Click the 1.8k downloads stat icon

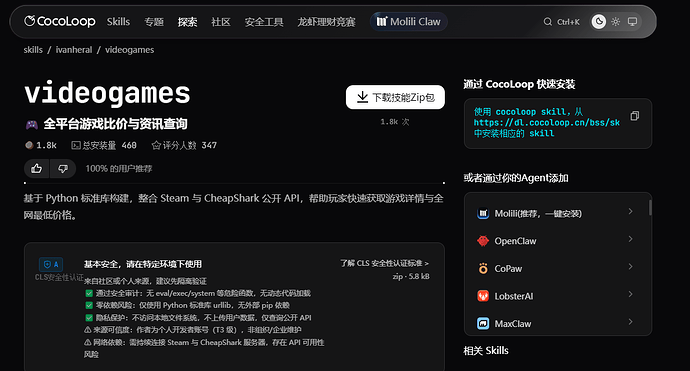29,145
